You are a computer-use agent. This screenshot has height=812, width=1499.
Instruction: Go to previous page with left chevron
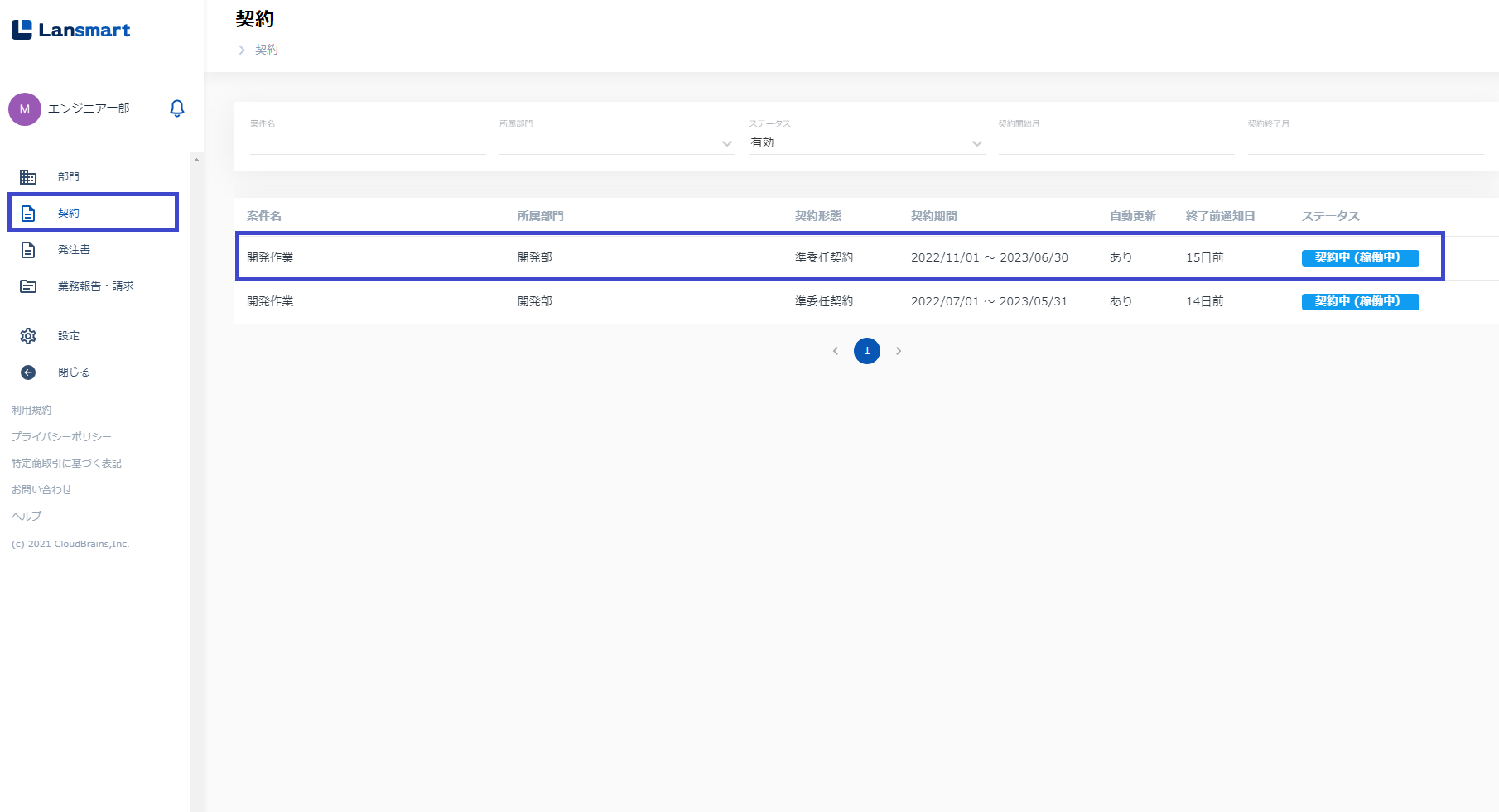click(x=836, y=351)
